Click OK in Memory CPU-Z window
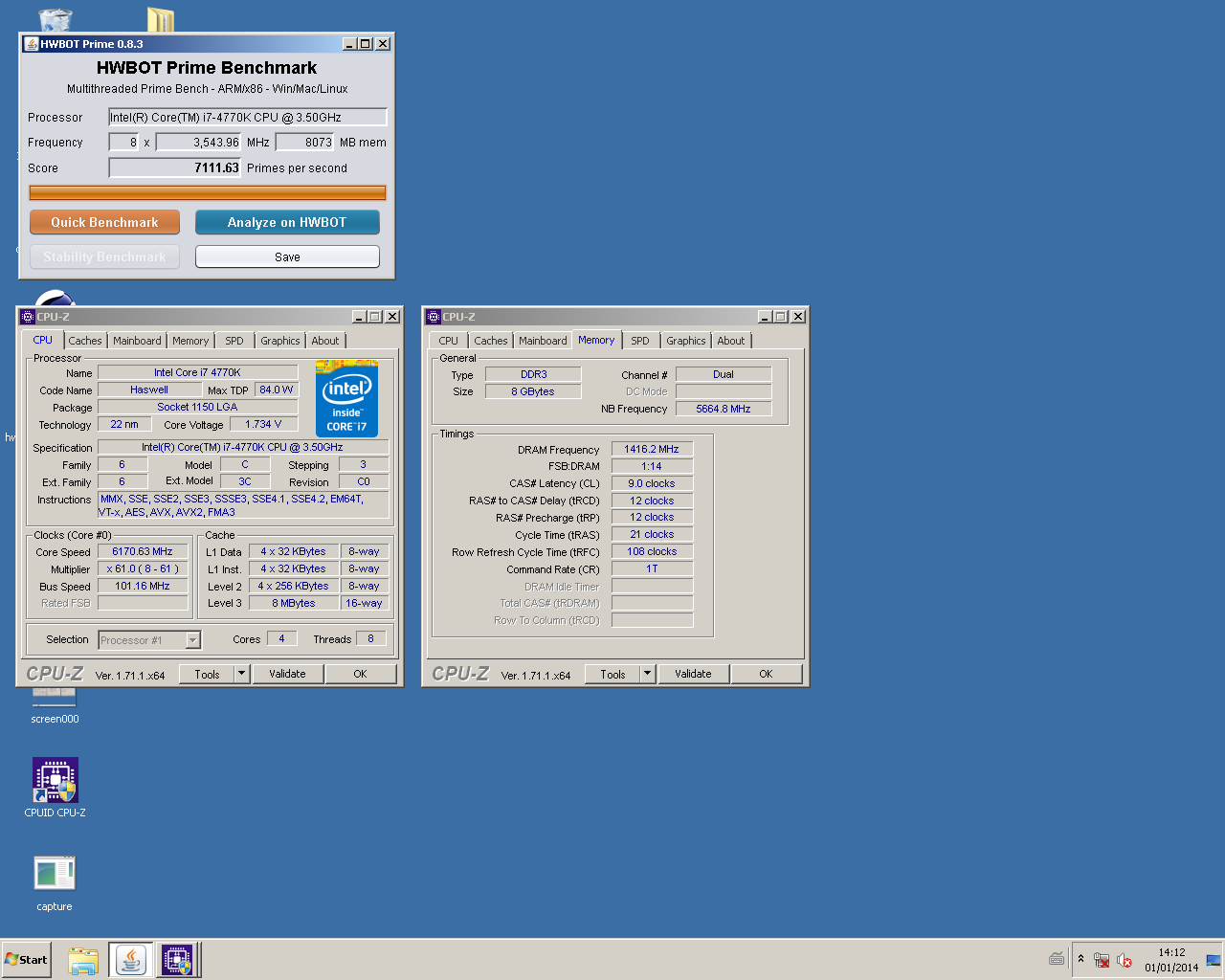 coord(766,674)
